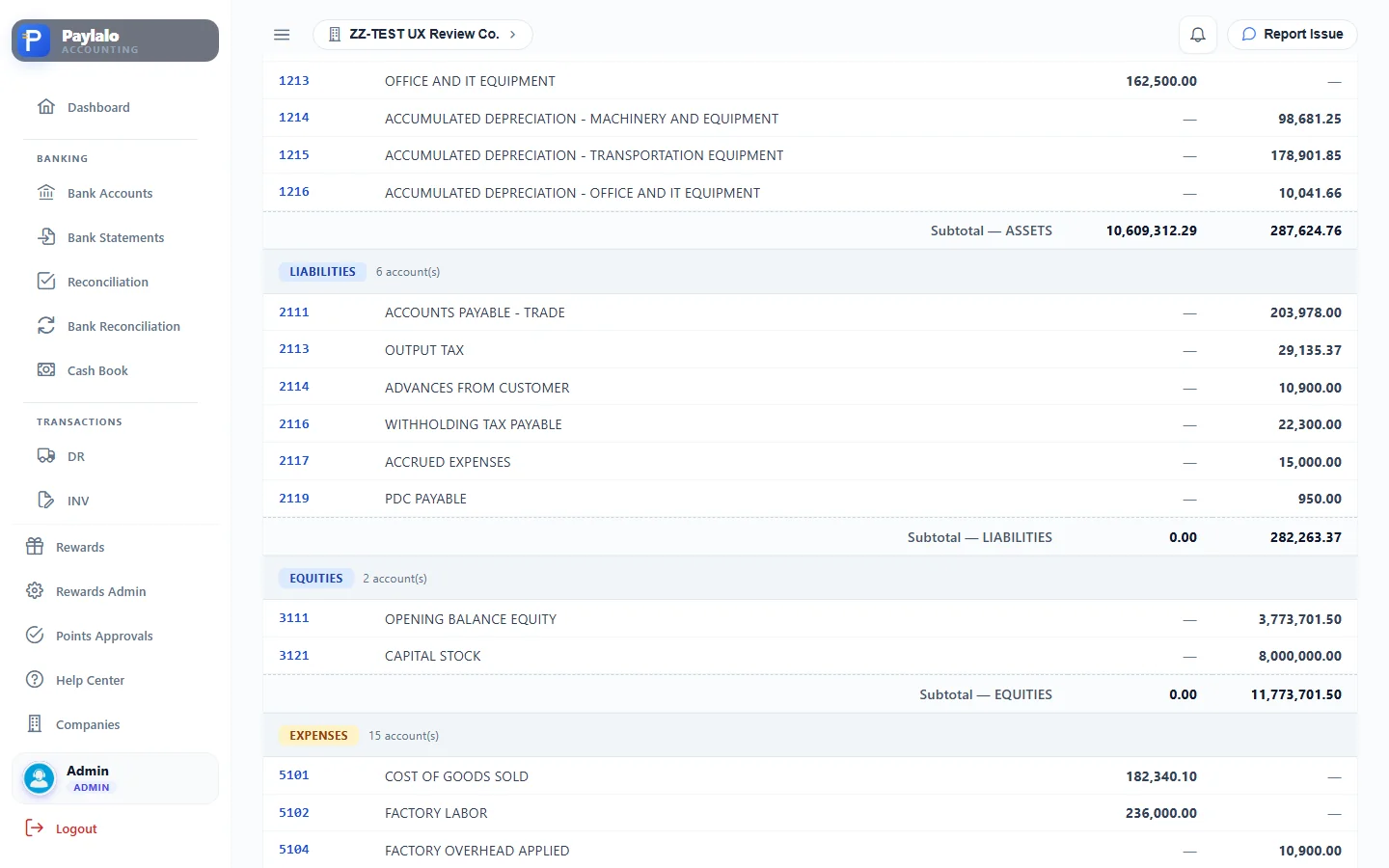Click the OPENING BALANCE EQUITY account name
Image resolution: width=1389 pixels, height=868 pixels.
click(471, 619)
